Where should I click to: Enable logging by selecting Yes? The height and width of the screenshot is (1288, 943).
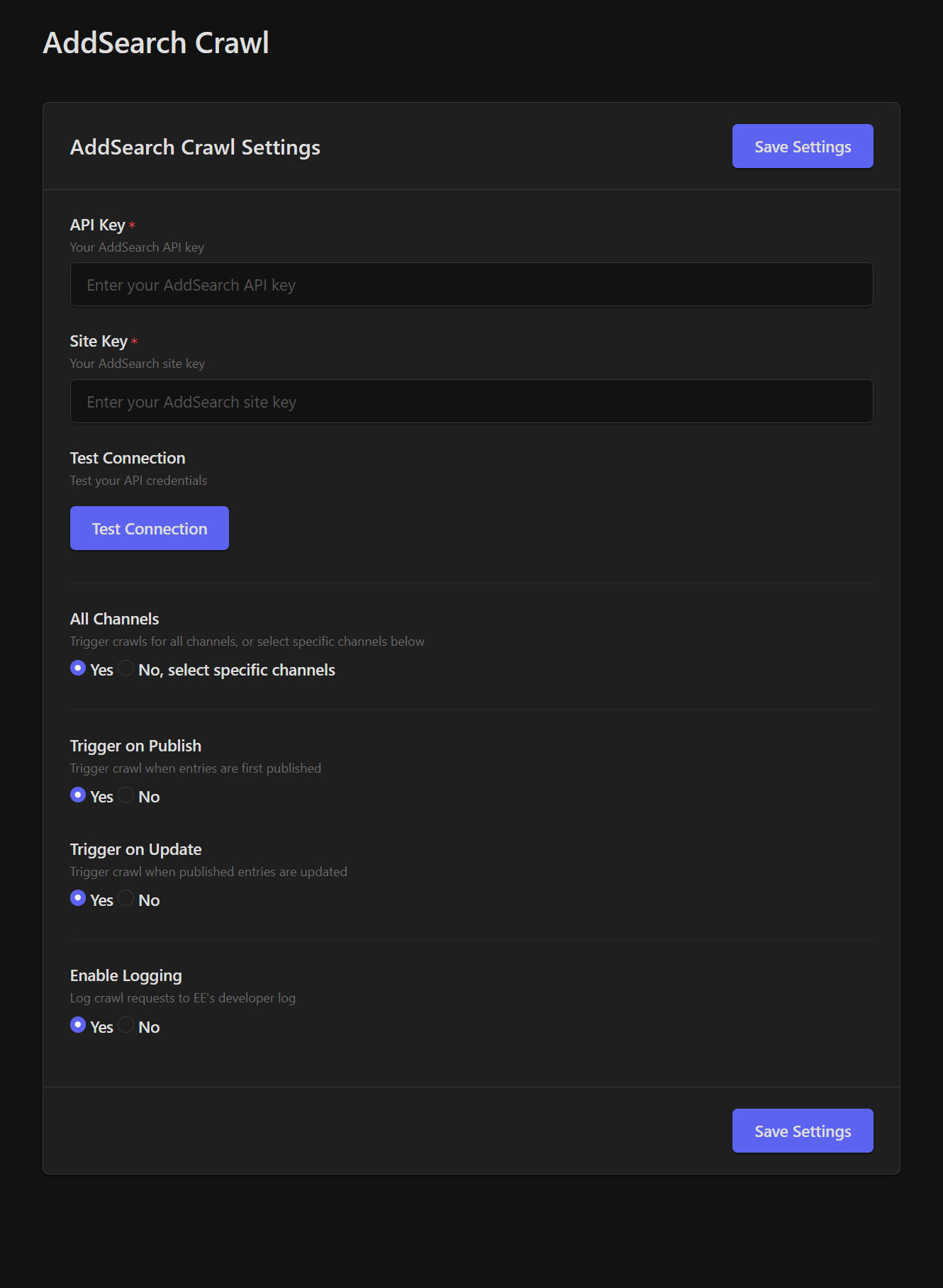tap(78, 1025)
